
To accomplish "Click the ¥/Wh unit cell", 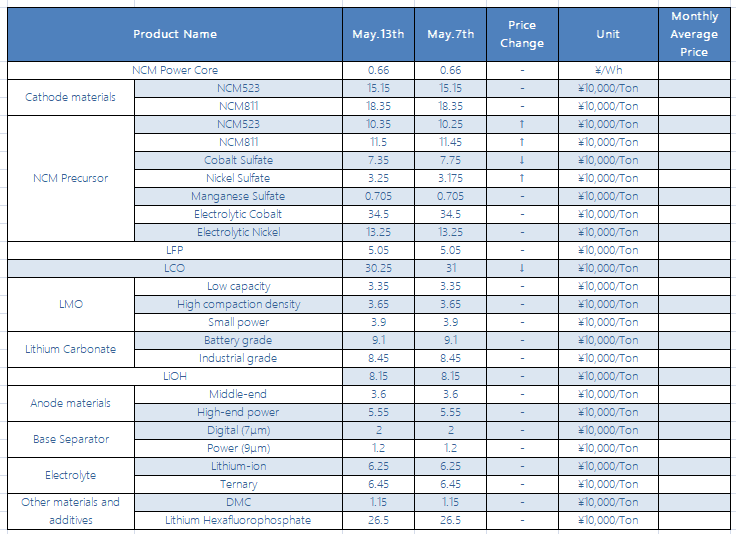I will coord(608,70).
